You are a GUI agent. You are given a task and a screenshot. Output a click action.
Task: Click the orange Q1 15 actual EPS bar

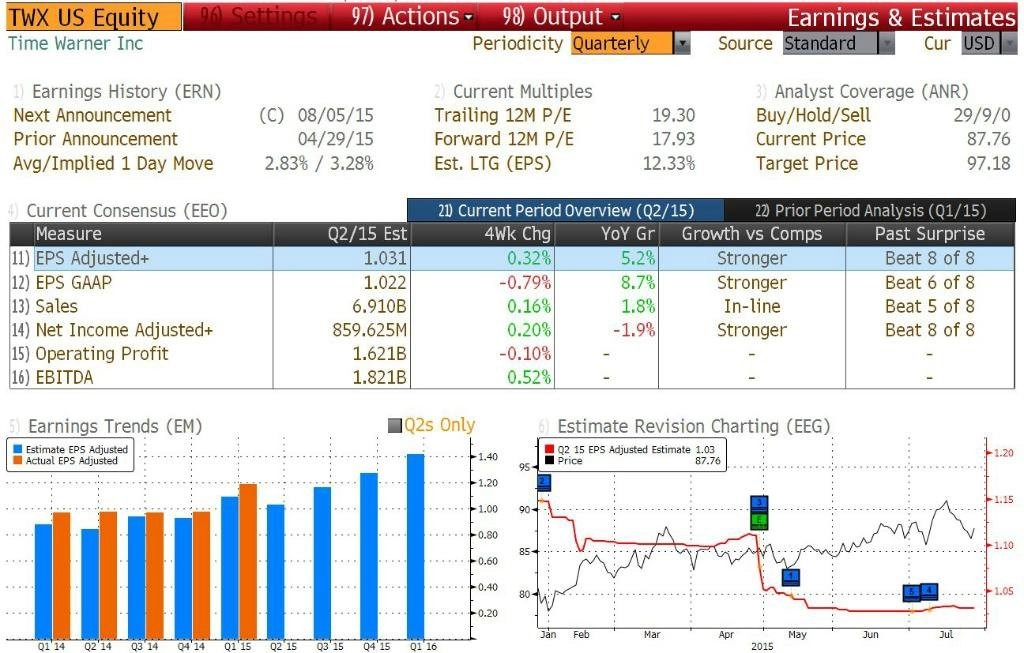coord(248,561)
